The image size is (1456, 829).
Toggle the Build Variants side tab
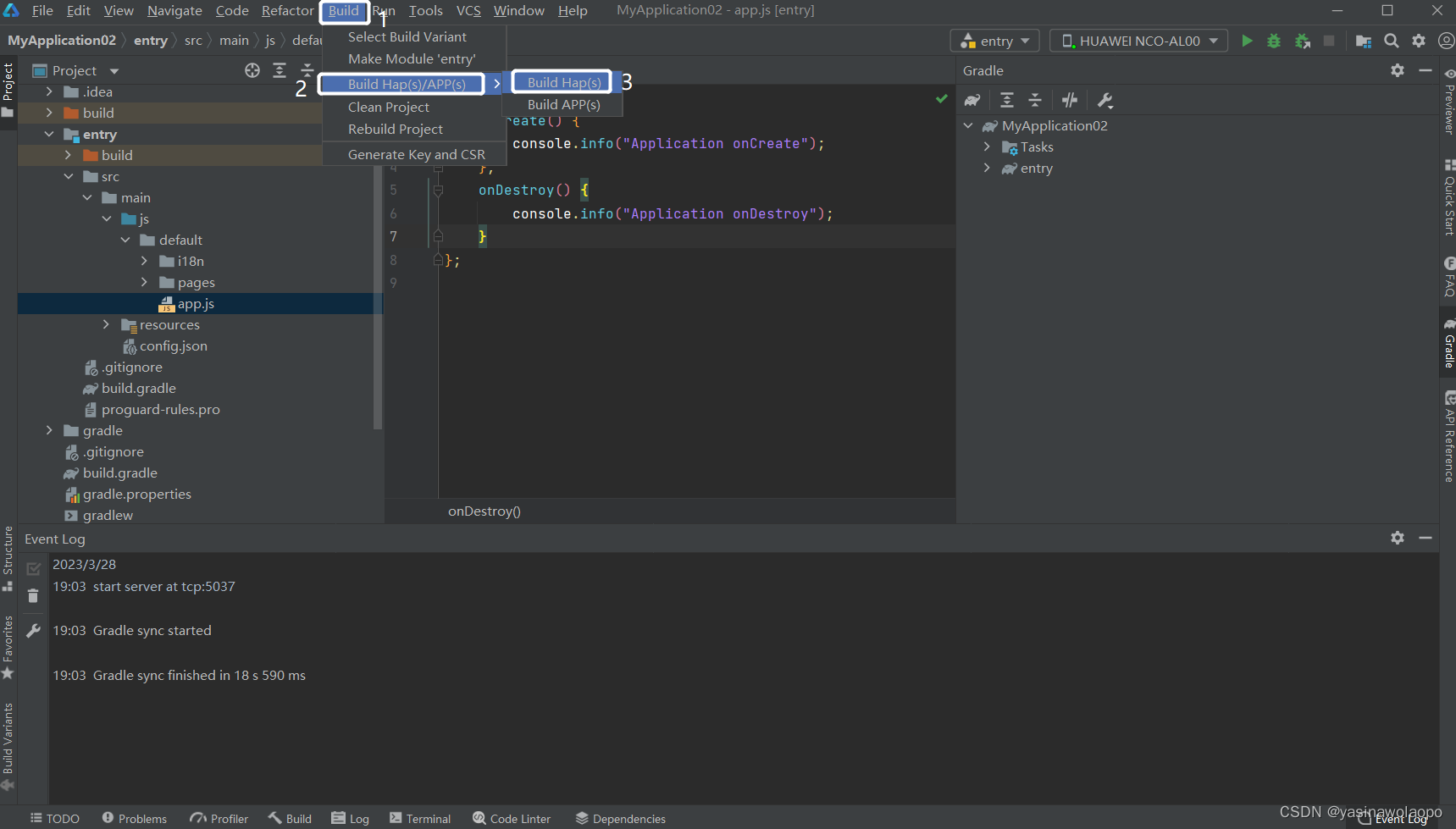(8, 748)
